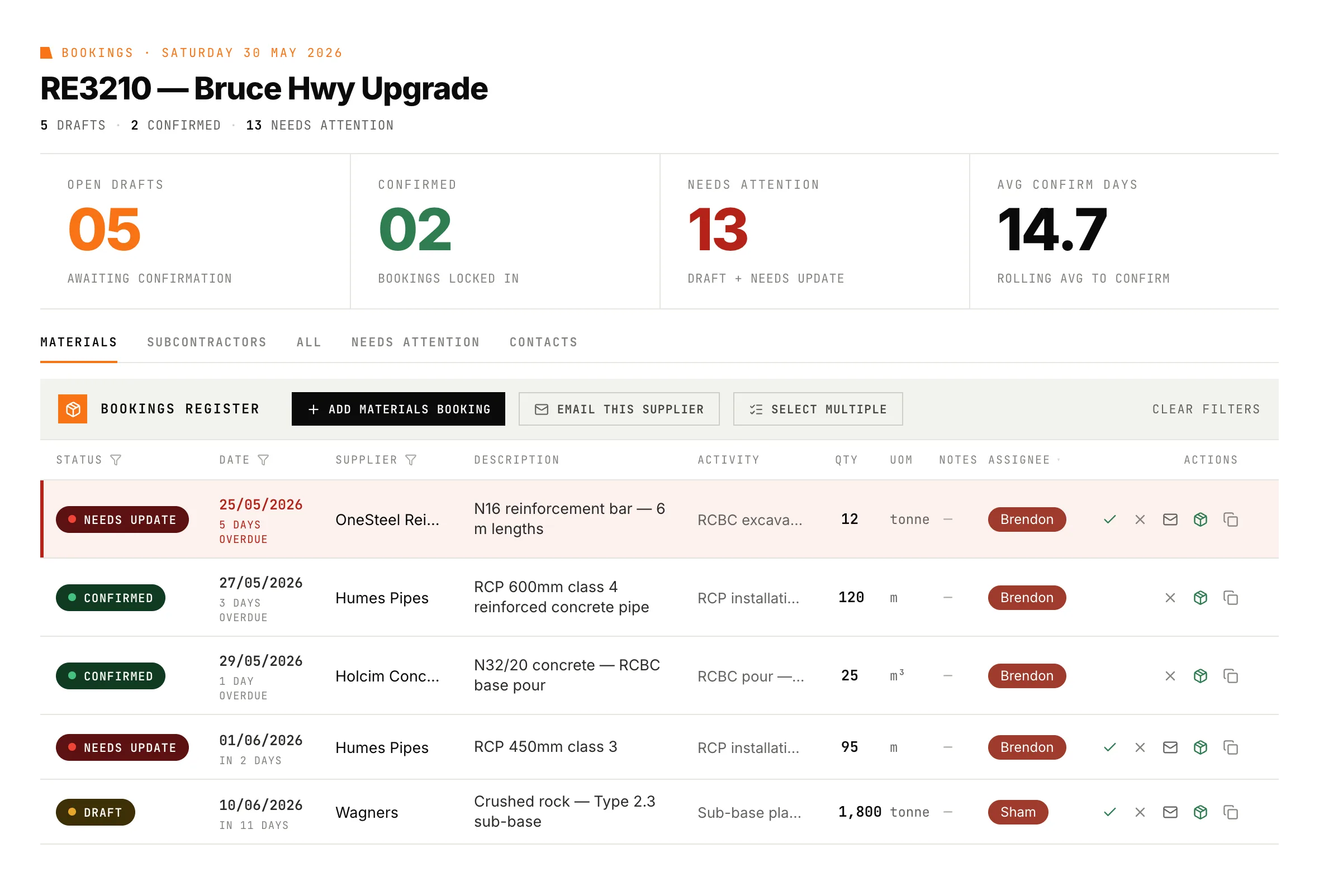1319x896 pixels.
Task: Email supplier for the RCP 450mm booking
Action: point(1170,747)
